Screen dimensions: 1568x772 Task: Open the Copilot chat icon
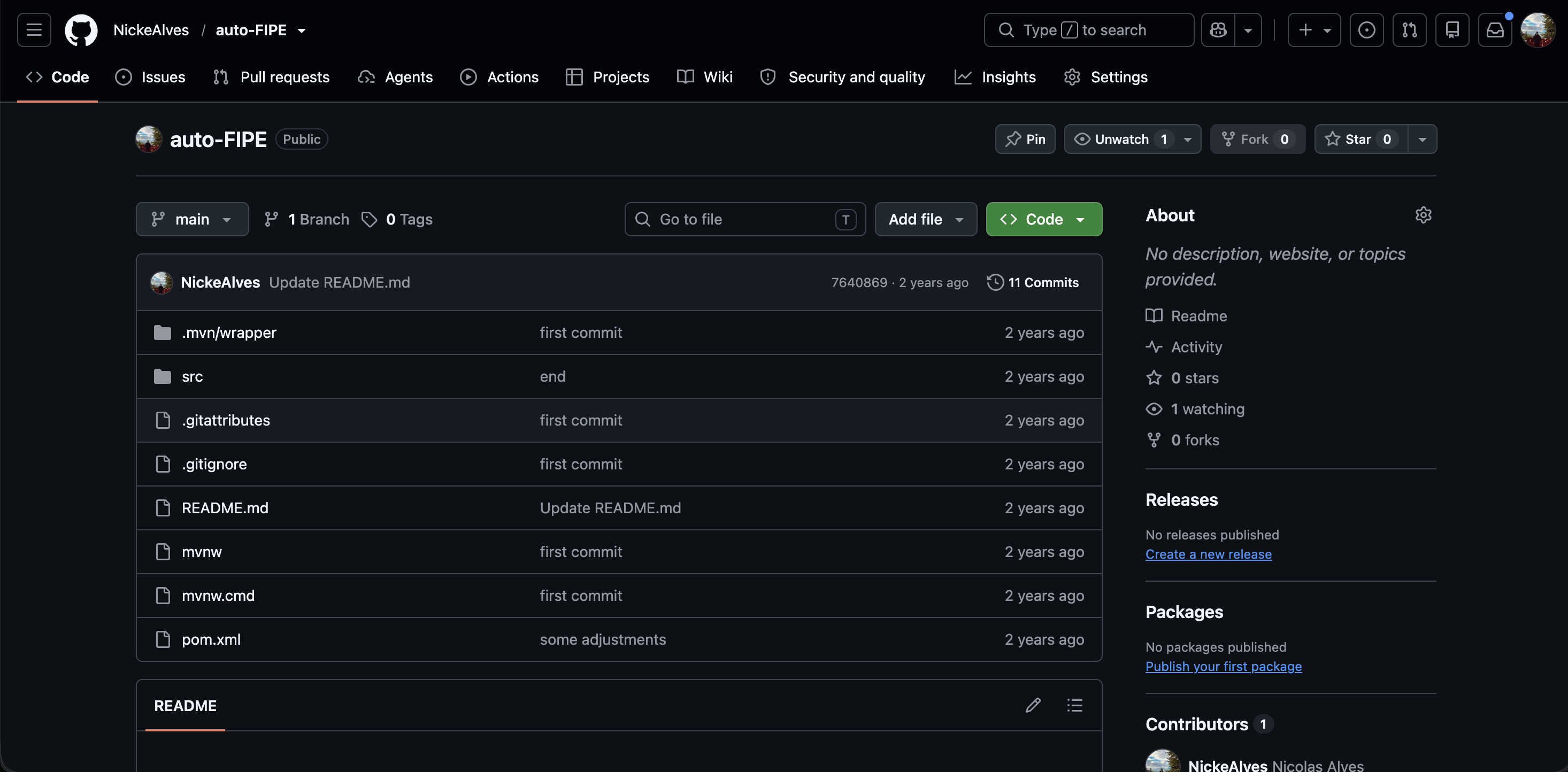pos(1218,30)
